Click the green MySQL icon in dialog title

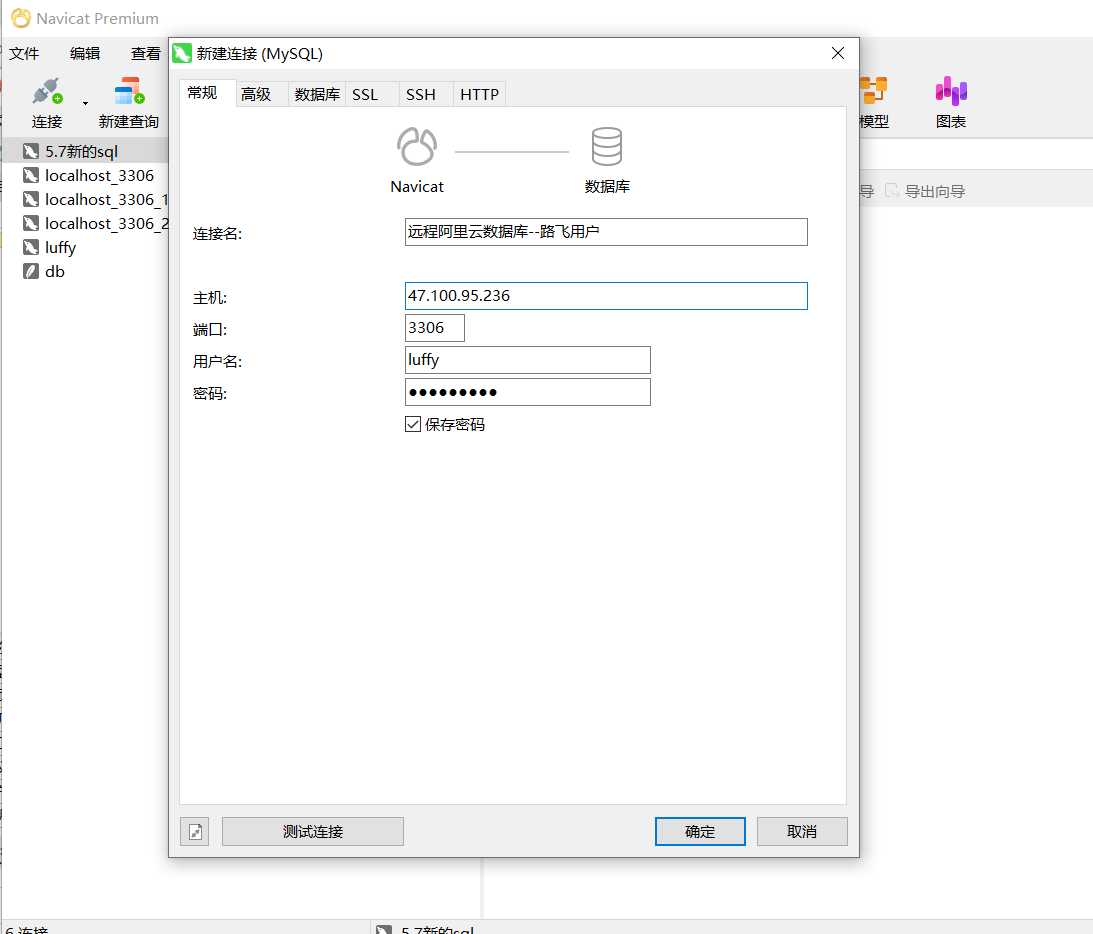(x=182, y=54)
